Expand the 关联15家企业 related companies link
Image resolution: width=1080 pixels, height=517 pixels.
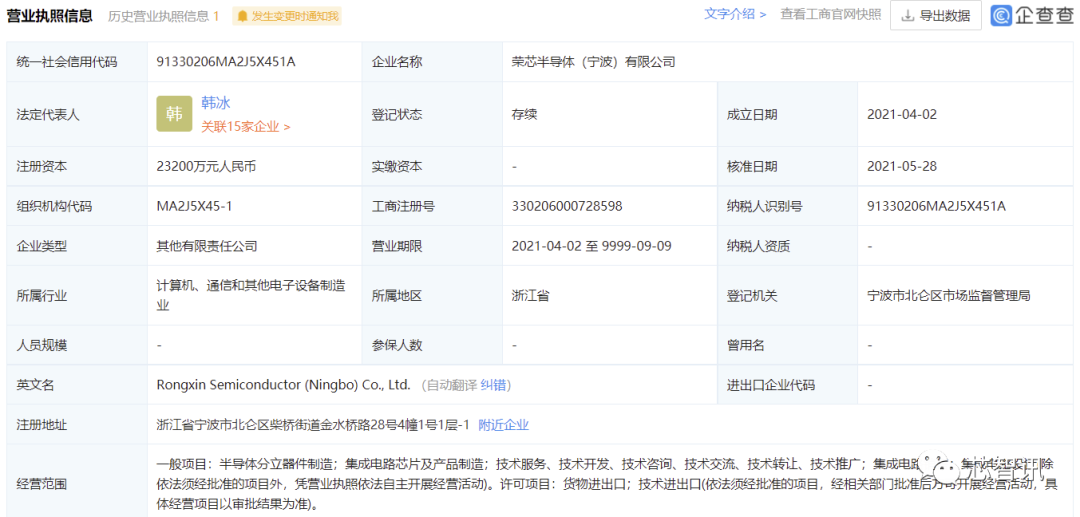[x=246, y=127]
